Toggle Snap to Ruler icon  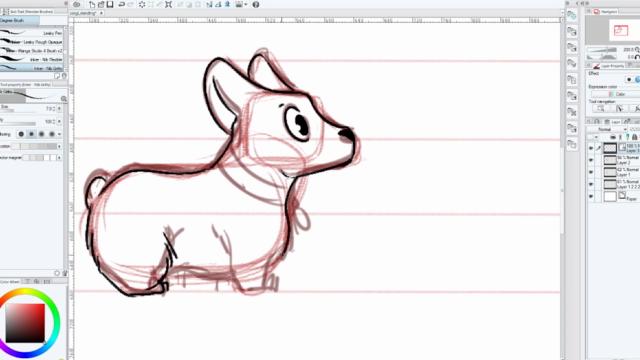tap(209, 4)
